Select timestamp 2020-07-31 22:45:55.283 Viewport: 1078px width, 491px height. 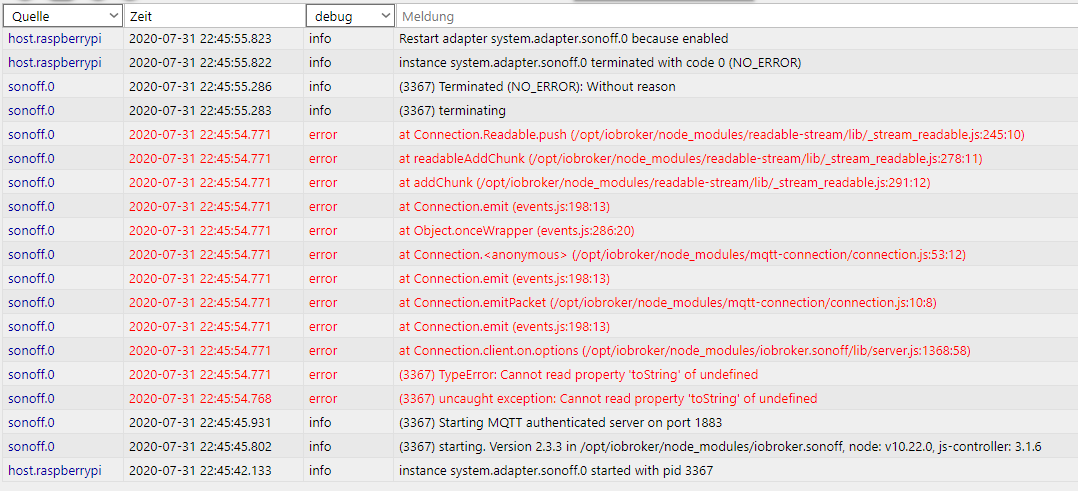tap(200, 111)
